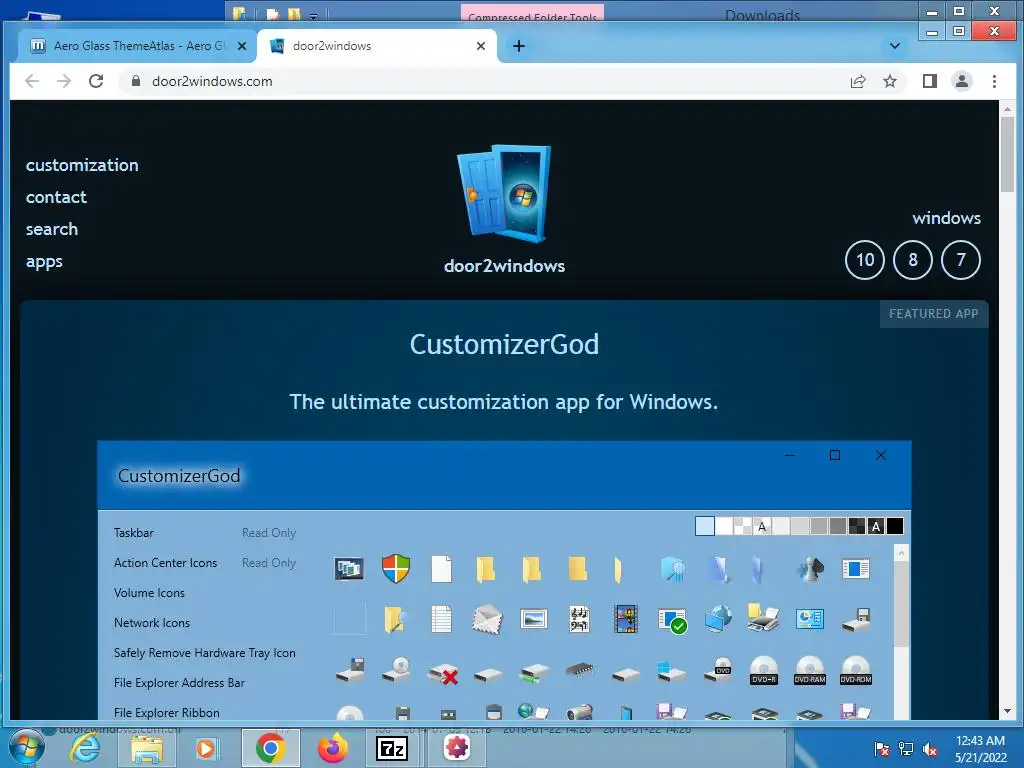Select the Windows 10 circle button
Image resolution: width=1024 pixels, height=768 pixels.
point(865,260)
